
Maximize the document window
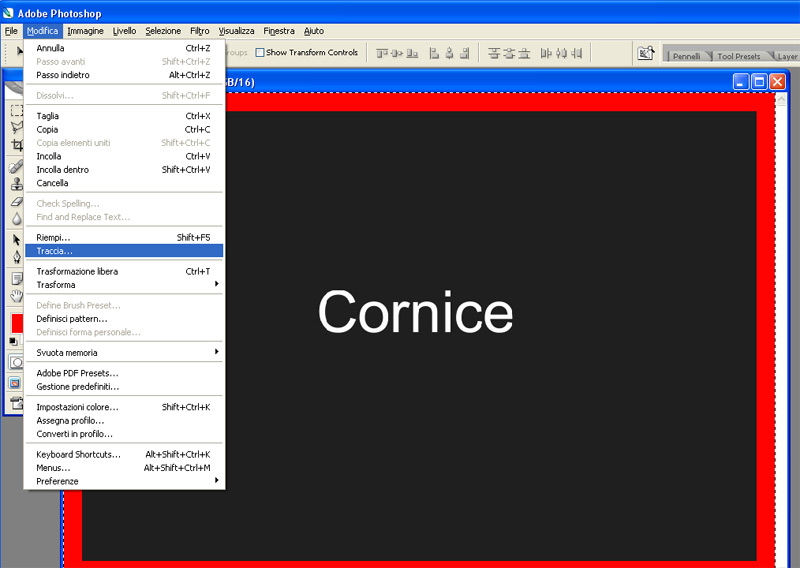(x=759, y=82)
